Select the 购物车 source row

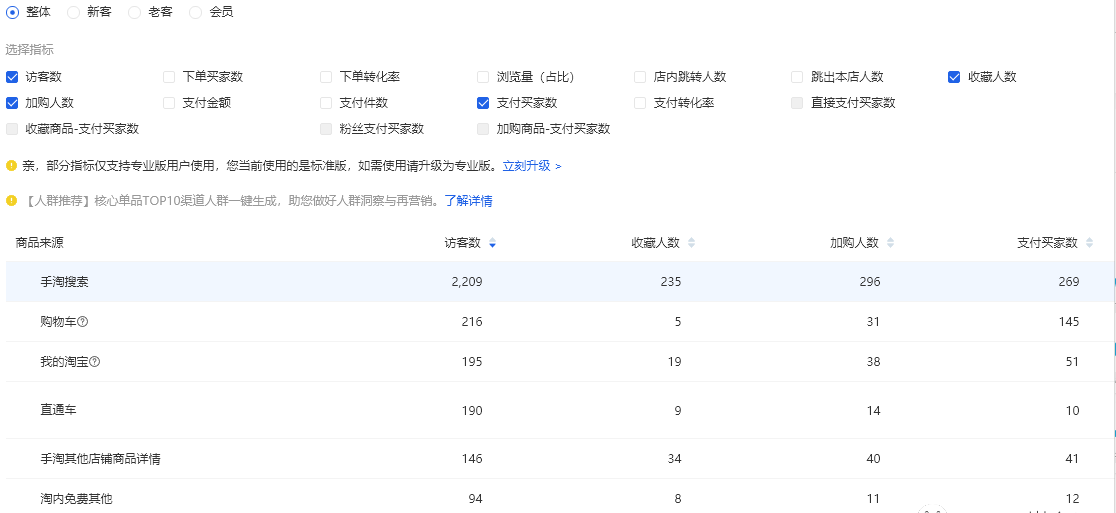[x=558, y=322]
